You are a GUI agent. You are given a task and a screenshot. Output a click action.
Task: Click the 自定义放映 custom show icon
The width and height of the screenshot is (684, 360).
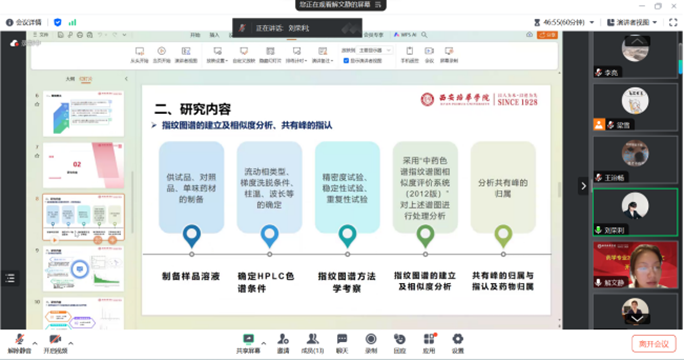pyautogui.click(x=244, y=55)
